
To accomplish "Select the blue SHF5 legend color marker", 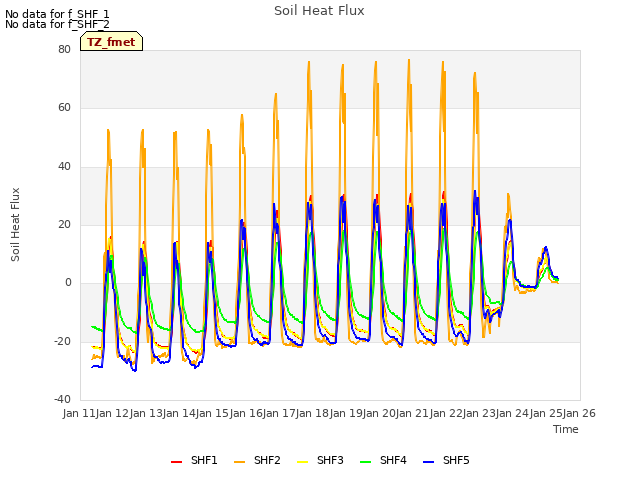I will (x=429, y=462).
